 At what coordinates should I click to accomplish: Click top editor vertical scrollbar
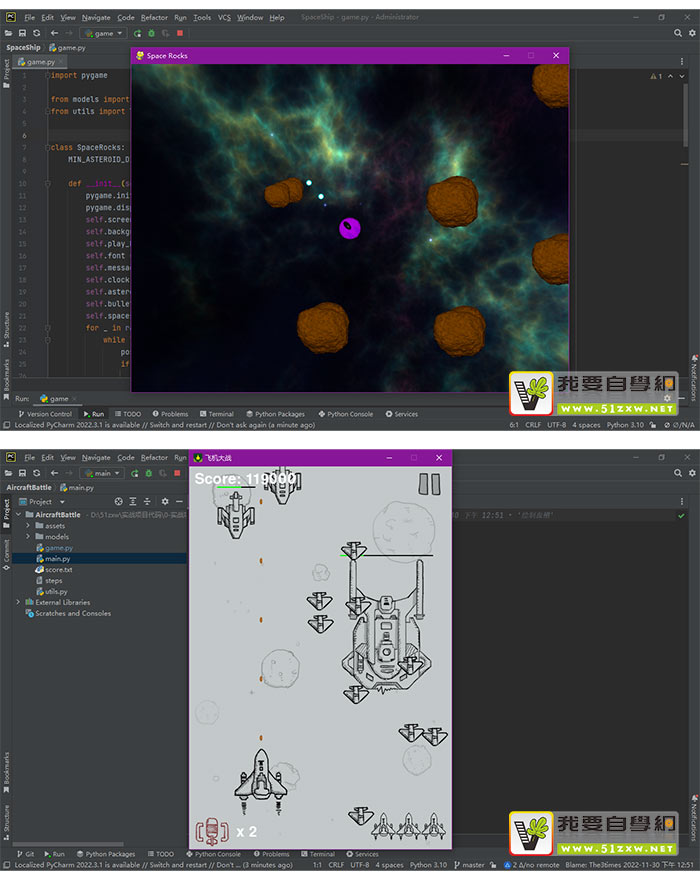tap(685, 115)
